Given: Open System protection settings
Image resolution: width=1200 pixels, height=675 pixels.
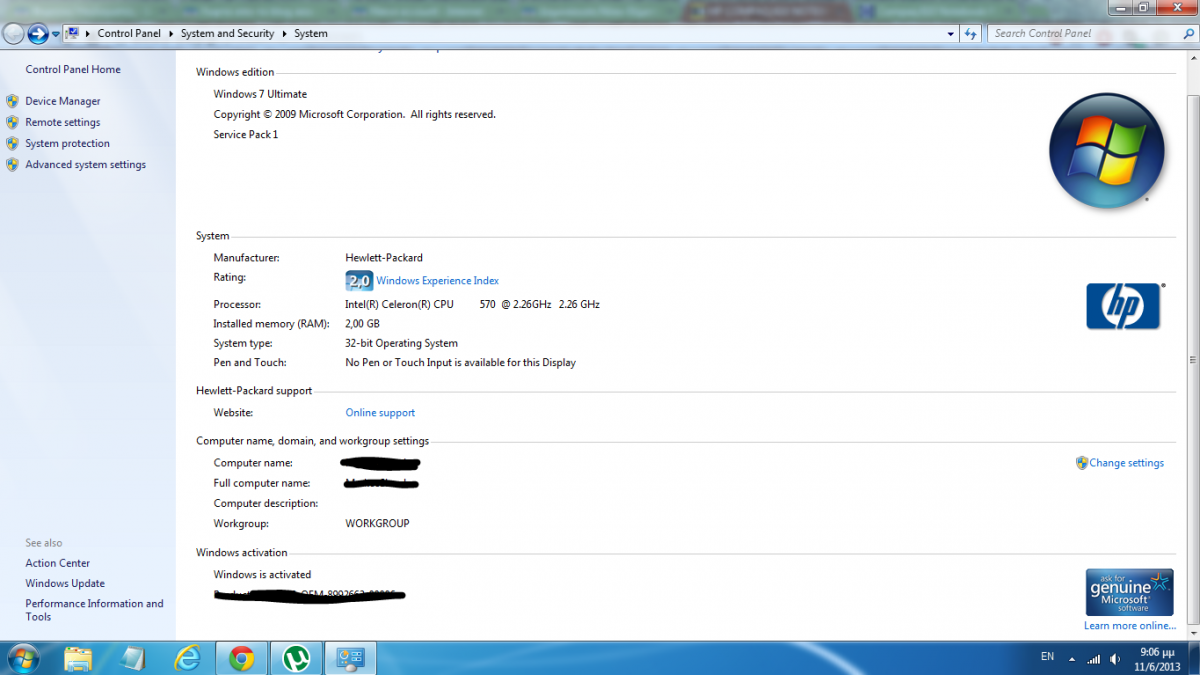Looking at the screenshot, I should 67,143.
